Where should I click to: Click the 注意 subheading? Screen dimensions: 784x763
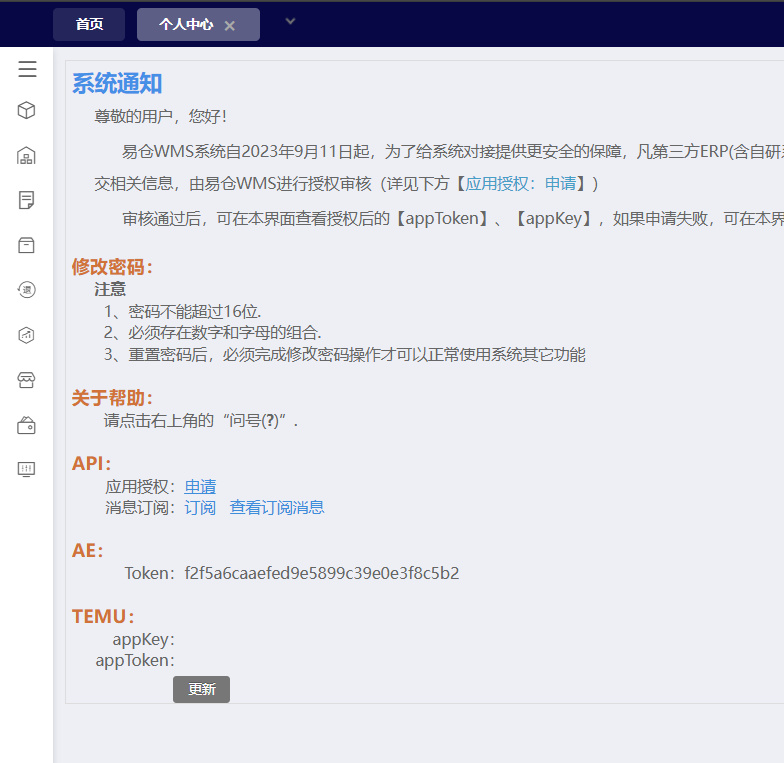[110, 290]
